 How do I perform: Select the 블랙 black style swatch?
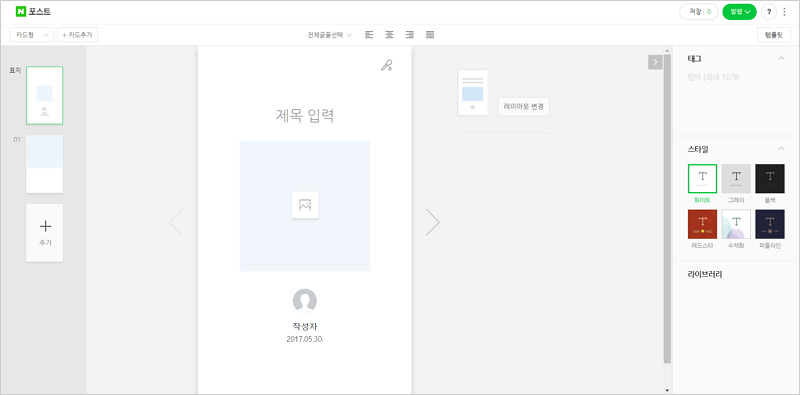tap(770, 179)
